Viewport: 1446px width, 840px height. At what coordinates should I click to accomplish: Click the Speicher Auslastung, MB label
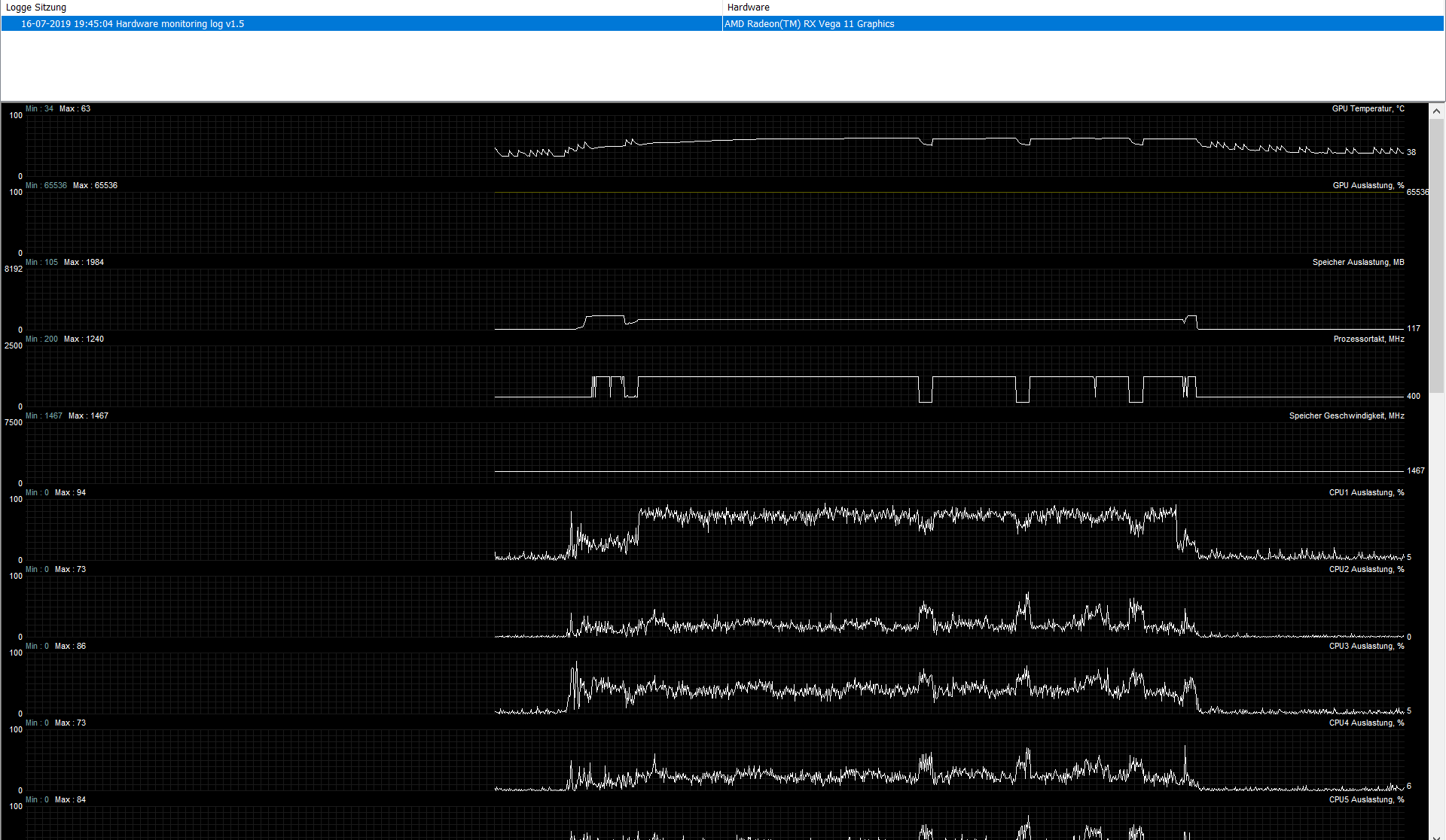pyautogui.click(x=1358, y=263)
